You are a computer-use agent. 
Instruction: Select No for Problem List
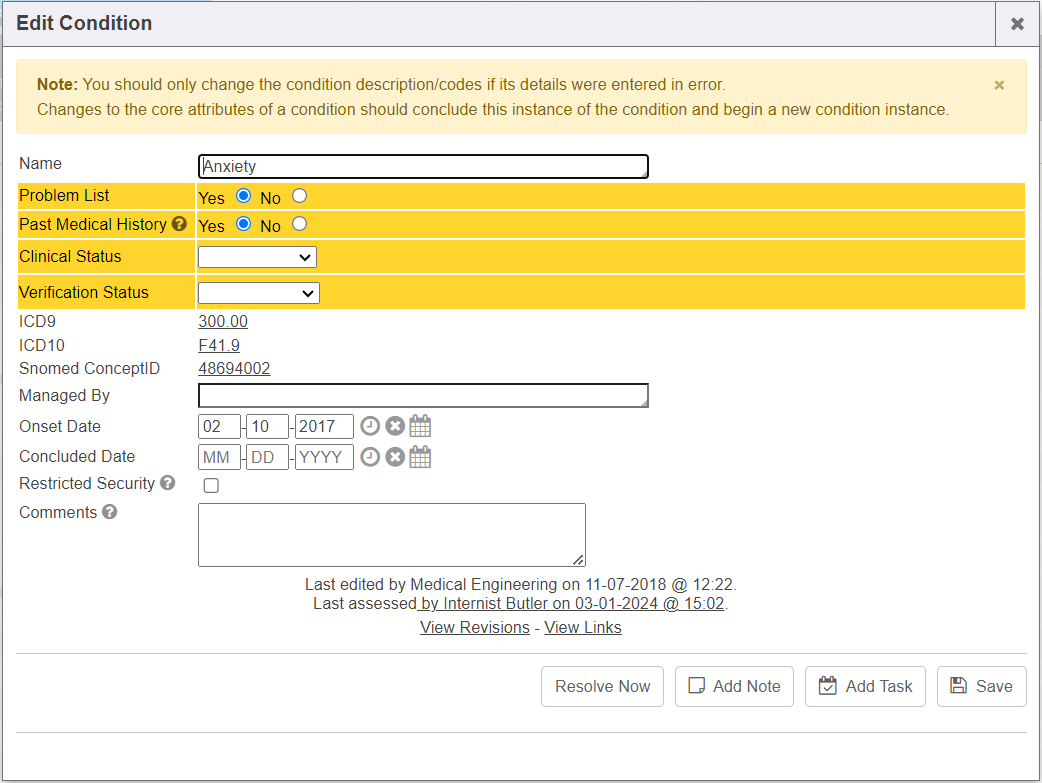pos(299,196)
